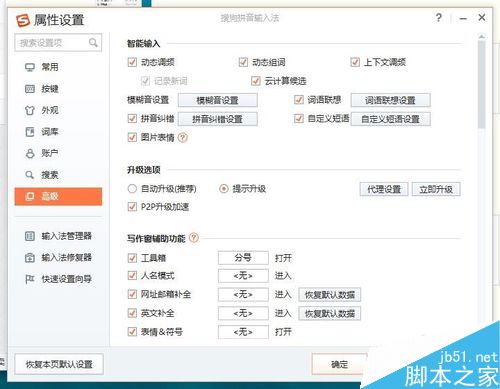Toggle the P2P升级加速 checkbox
The height and width of the screenshot is (389, 500).
tap(132, 207)
